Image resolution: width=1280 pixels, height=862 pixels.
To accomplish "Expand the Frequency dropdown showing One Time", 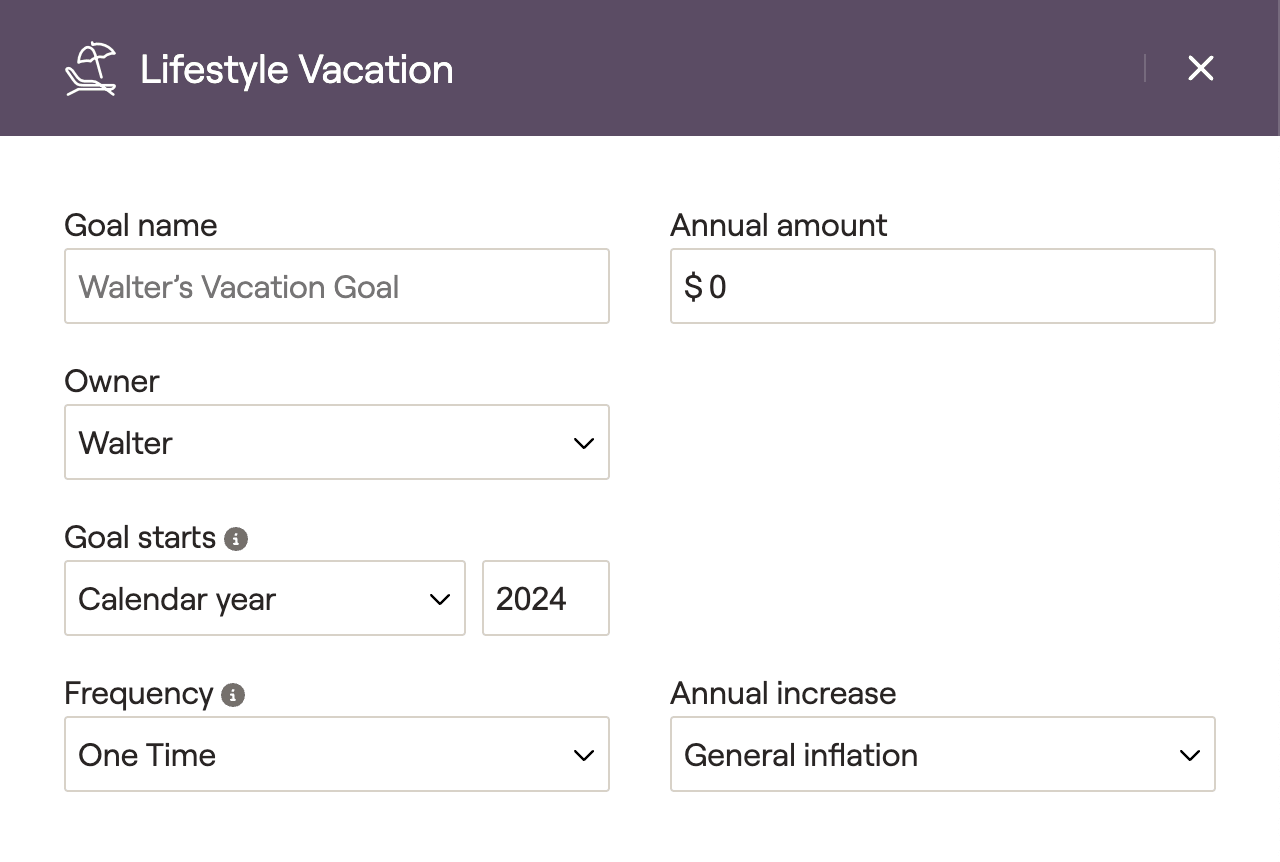I will click(x=336, y=755).
